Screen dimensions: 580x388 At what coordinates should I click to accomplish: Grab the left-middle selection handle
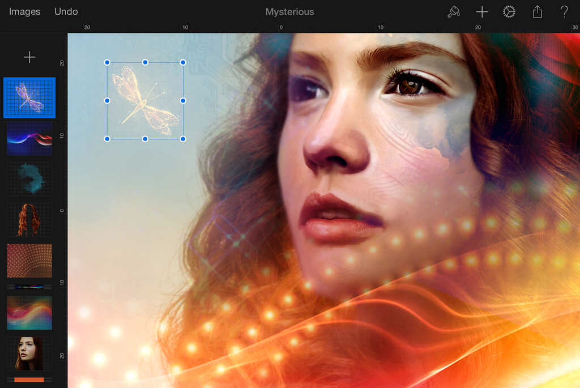[x=107, y=101]
